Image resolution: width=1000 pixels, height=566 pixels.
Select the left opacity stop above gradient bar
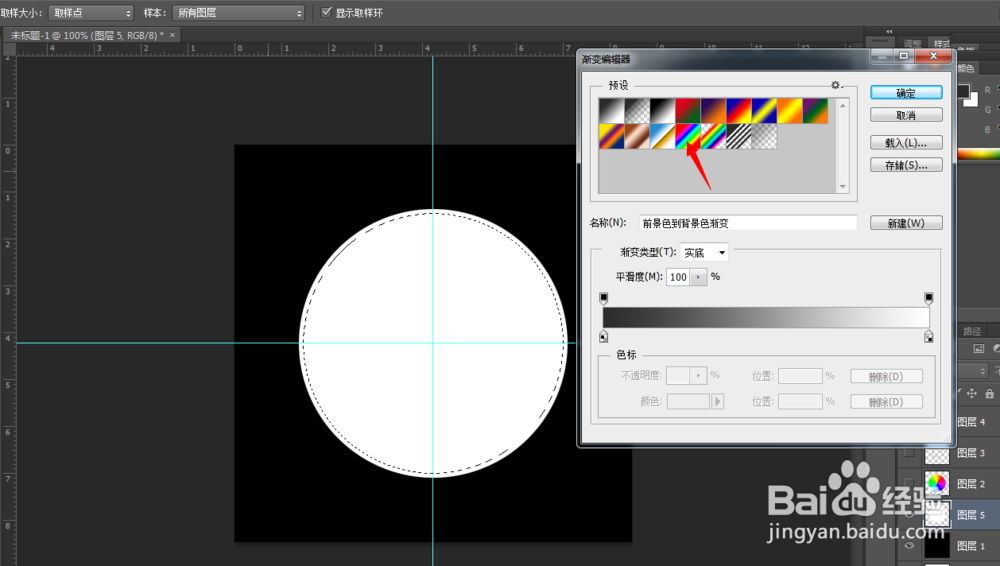(603, 298)
